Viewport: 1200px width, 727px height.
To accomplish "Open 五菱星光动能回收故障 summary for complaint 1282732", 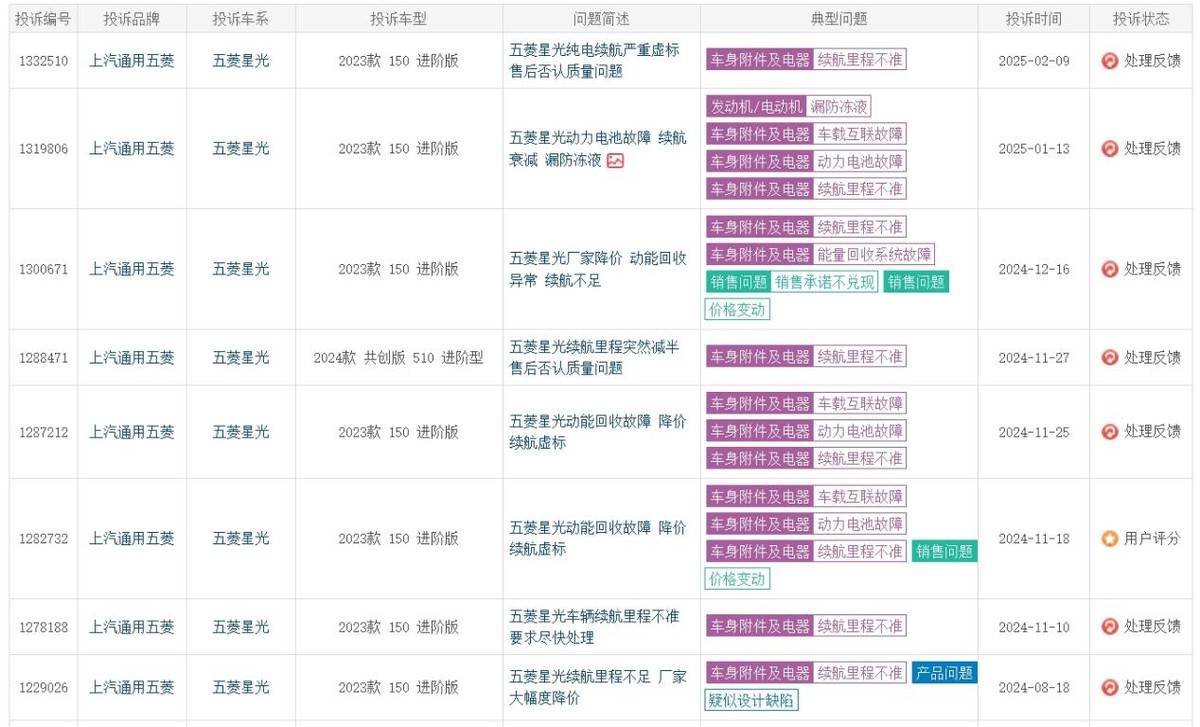I will 597,538.
